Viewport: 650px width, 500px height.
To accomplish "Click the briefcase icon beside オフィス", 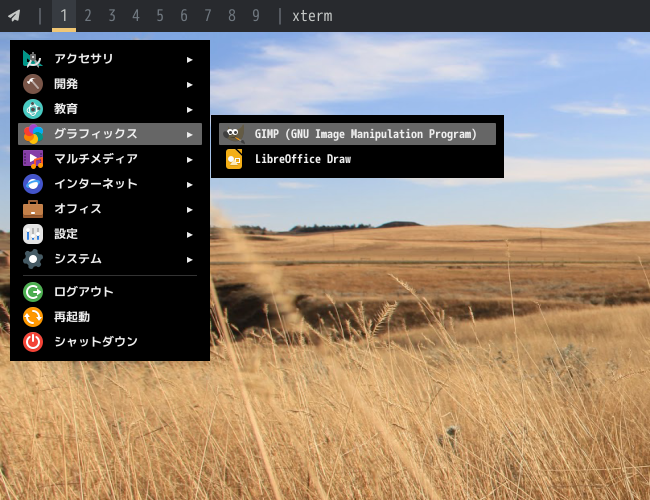I will 33,209.
